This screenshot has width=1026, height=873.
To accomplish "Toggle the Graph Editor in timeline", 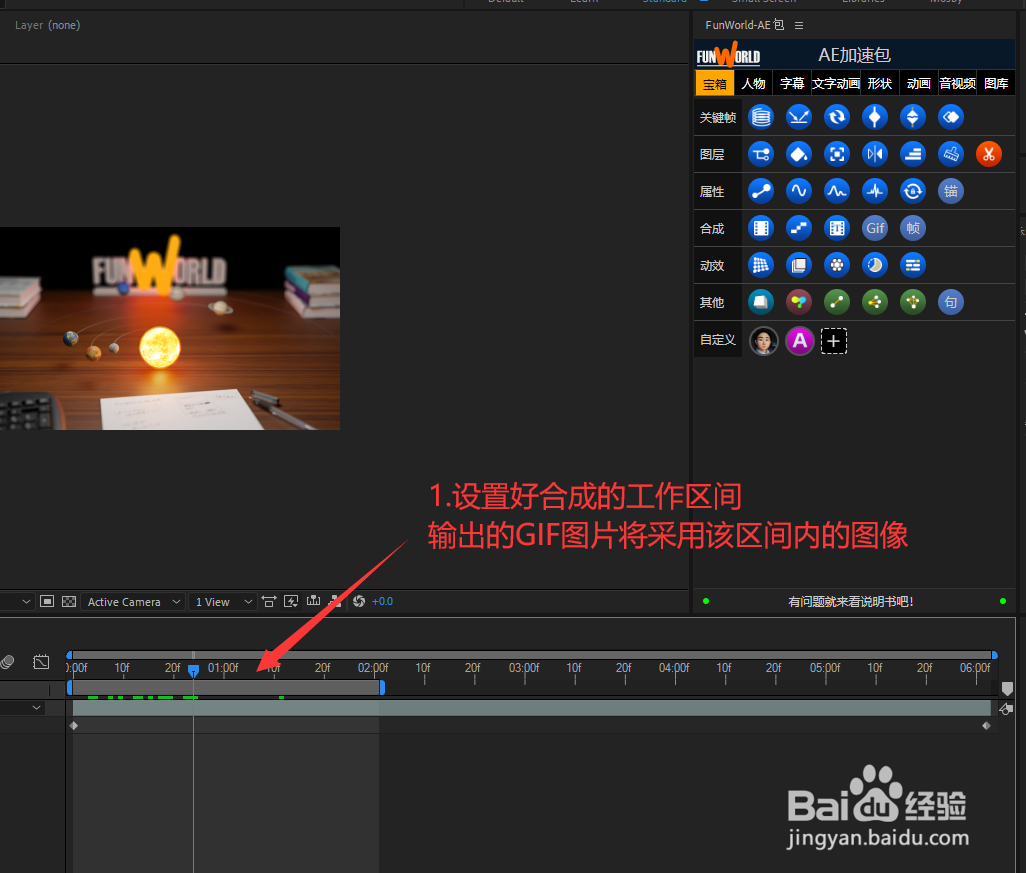I will coord(41,662).
